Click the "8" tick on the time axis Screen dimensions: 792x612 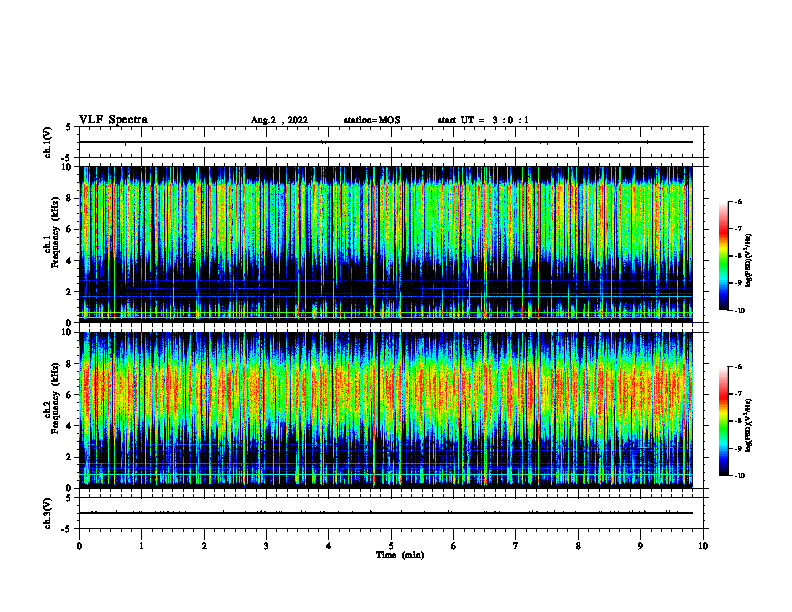578,546
